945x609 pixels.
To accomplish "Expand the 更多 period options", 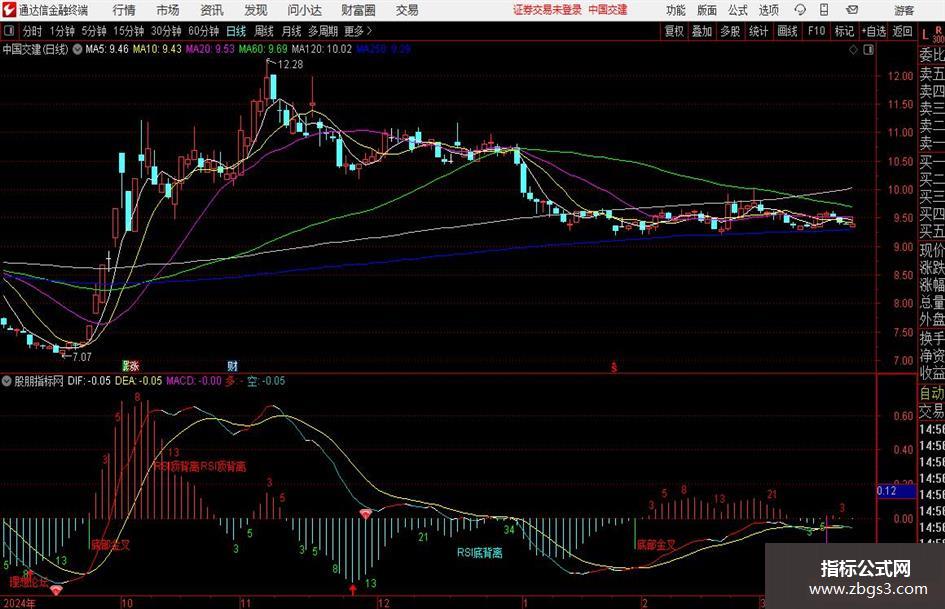I will [358, 31].
